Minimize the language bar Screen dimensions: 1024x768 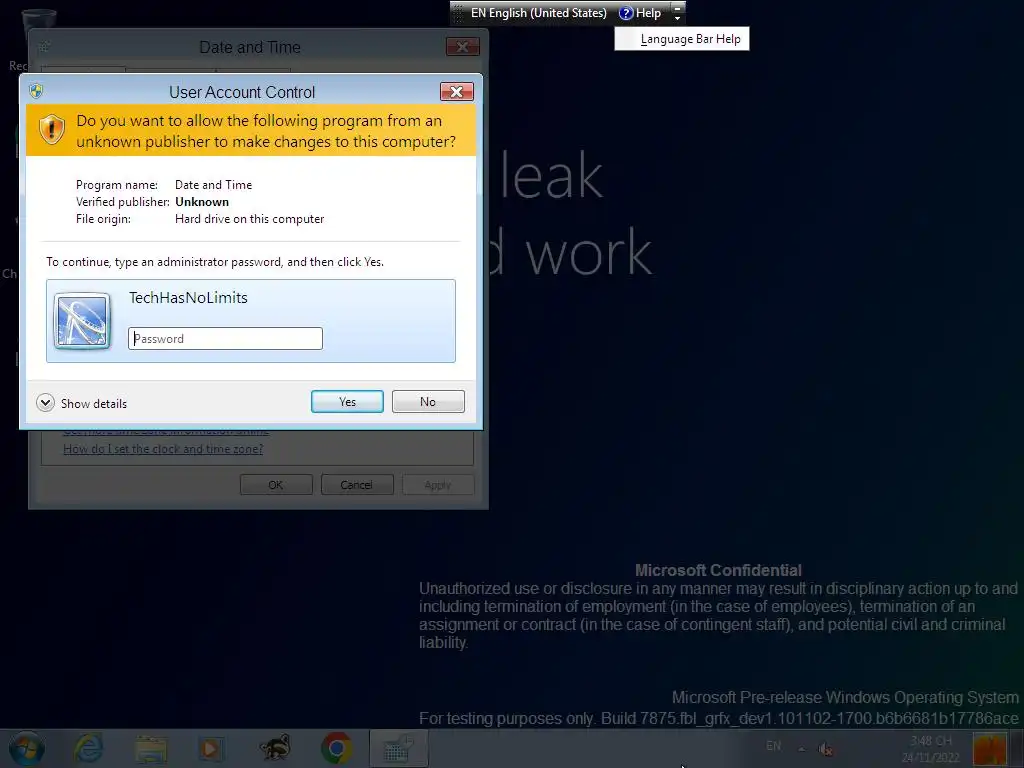click(x=677, y=8)
